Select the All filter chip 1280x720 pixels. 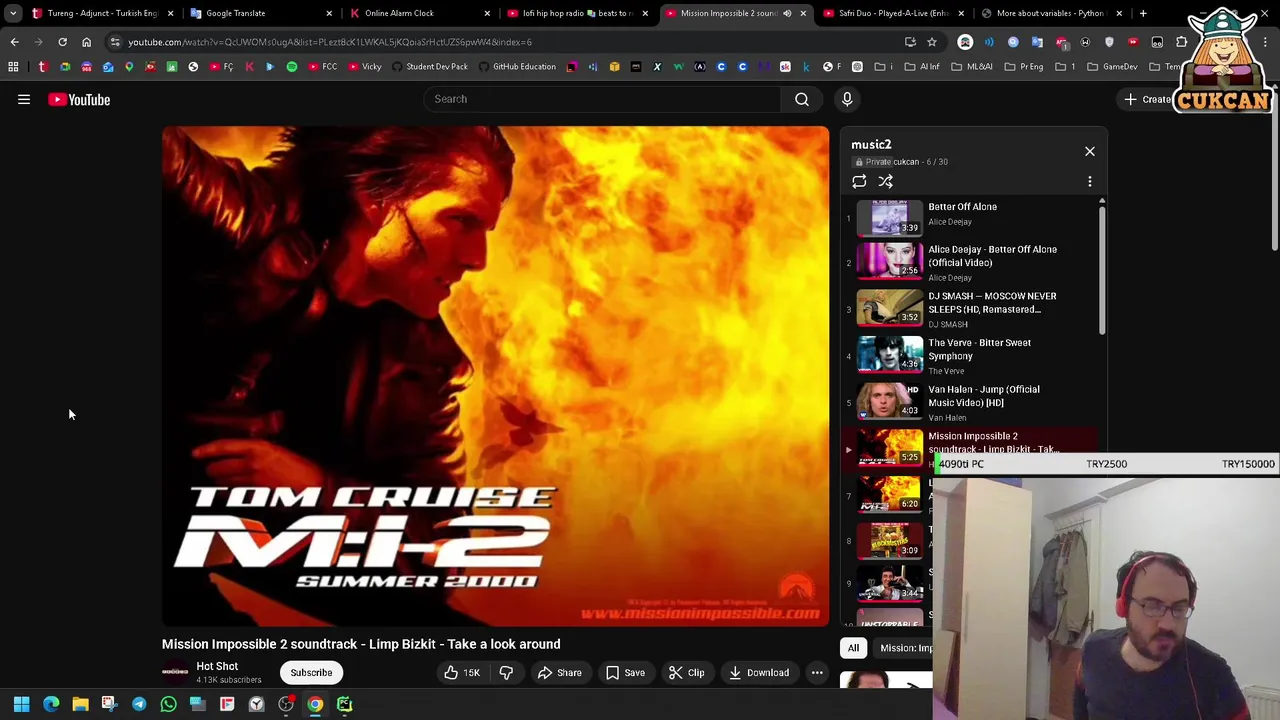point(853,648)
